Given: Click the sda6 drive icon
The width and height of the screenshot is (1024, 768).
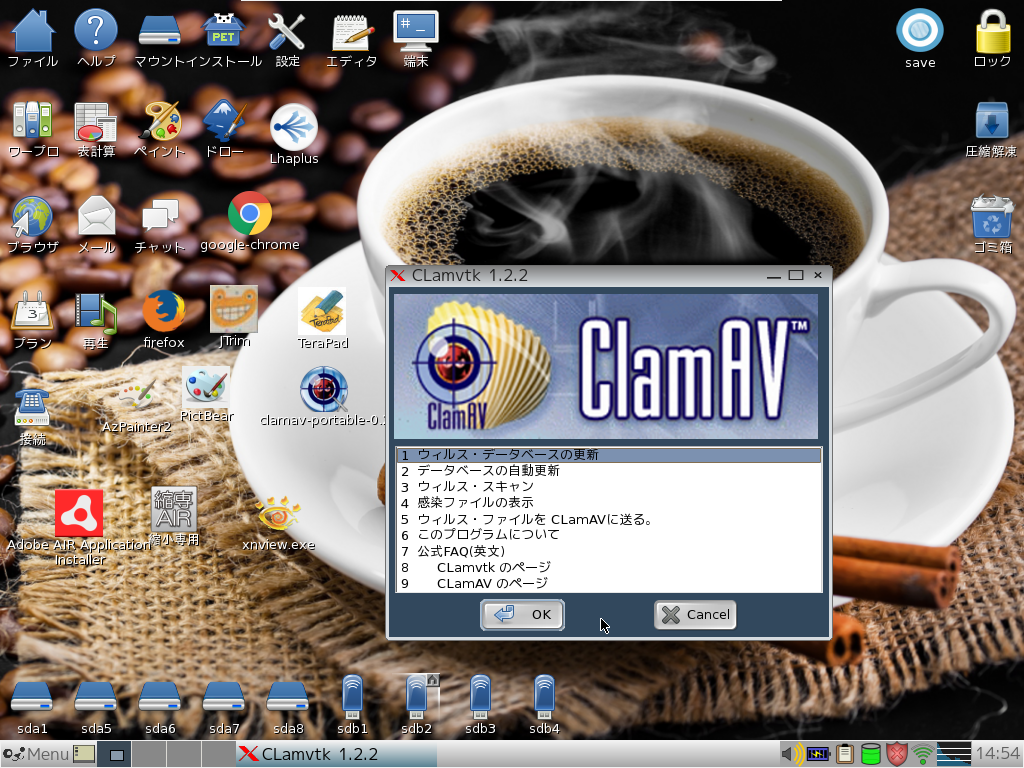Looking at the screenshot, I should (x=160, y=697).
